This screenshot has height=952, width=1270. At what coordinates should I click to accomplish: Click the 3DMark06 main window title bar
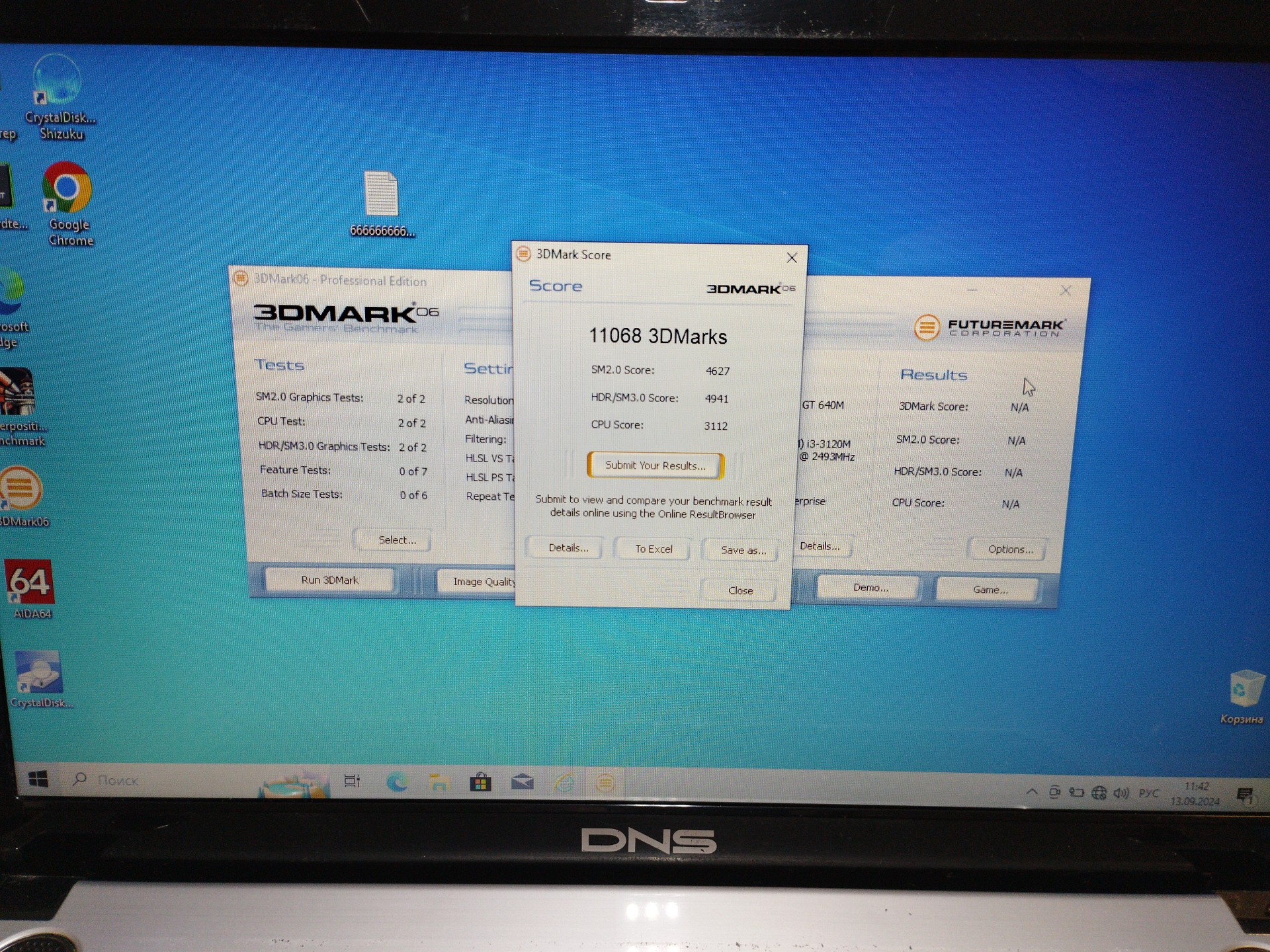pyautogui.click(x=370, y=280)
